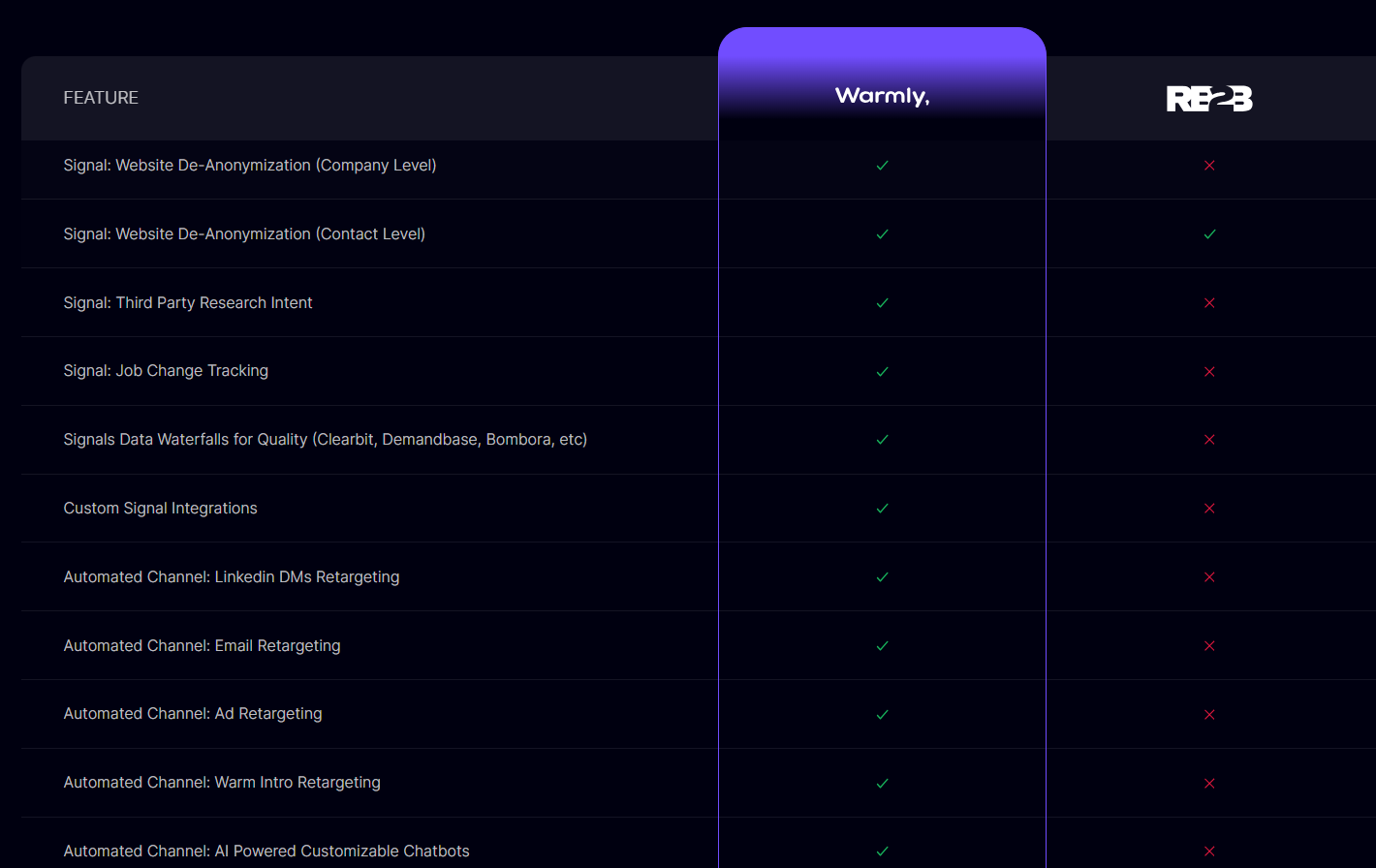
Task: Click RB2B cross for Custom Signal Integrations
Action: [1209, 509]
